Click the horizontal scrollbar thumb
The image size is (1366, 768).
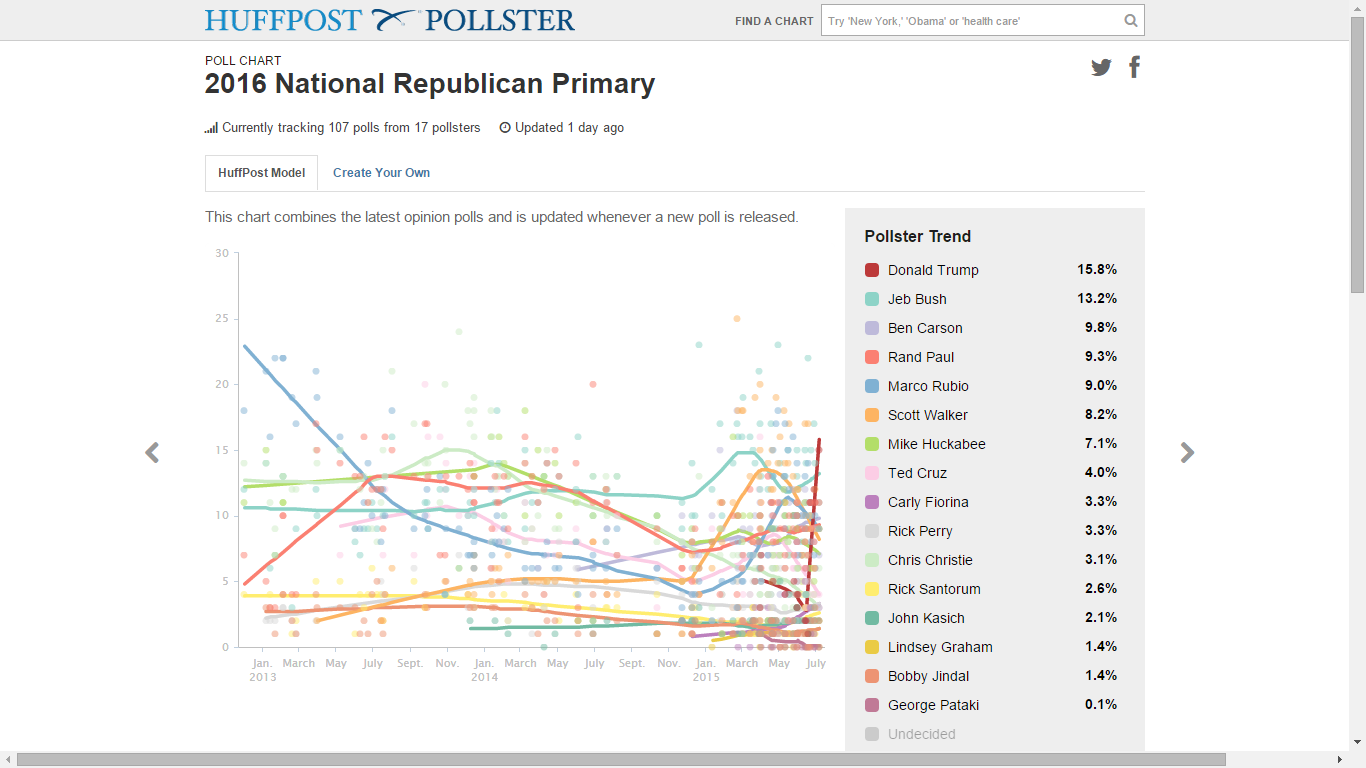[620, 760]
